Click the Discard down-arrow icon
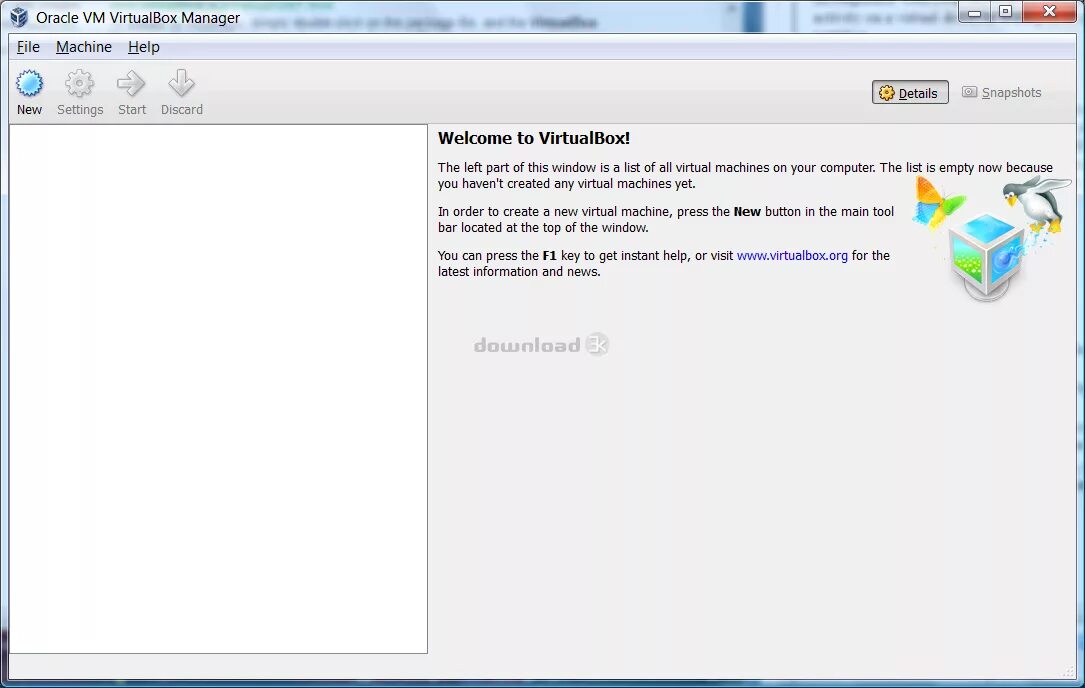This screenshot has height=688, width=1085. [x=181, y=84]
